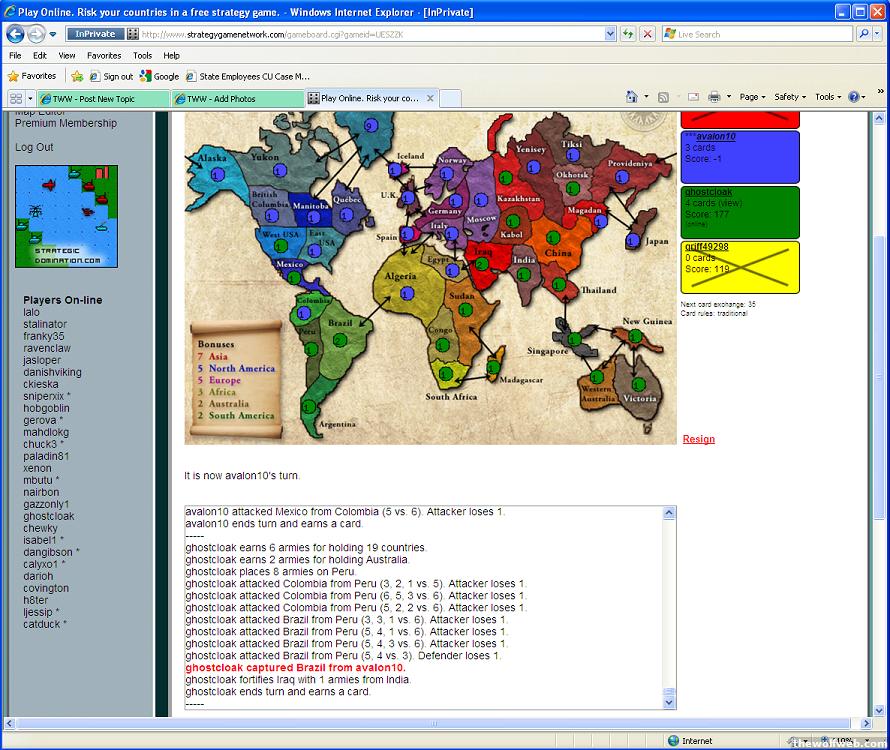The image size is (890, 750).
Task: Open the command bar Tools dropdown
Action: 828,97
